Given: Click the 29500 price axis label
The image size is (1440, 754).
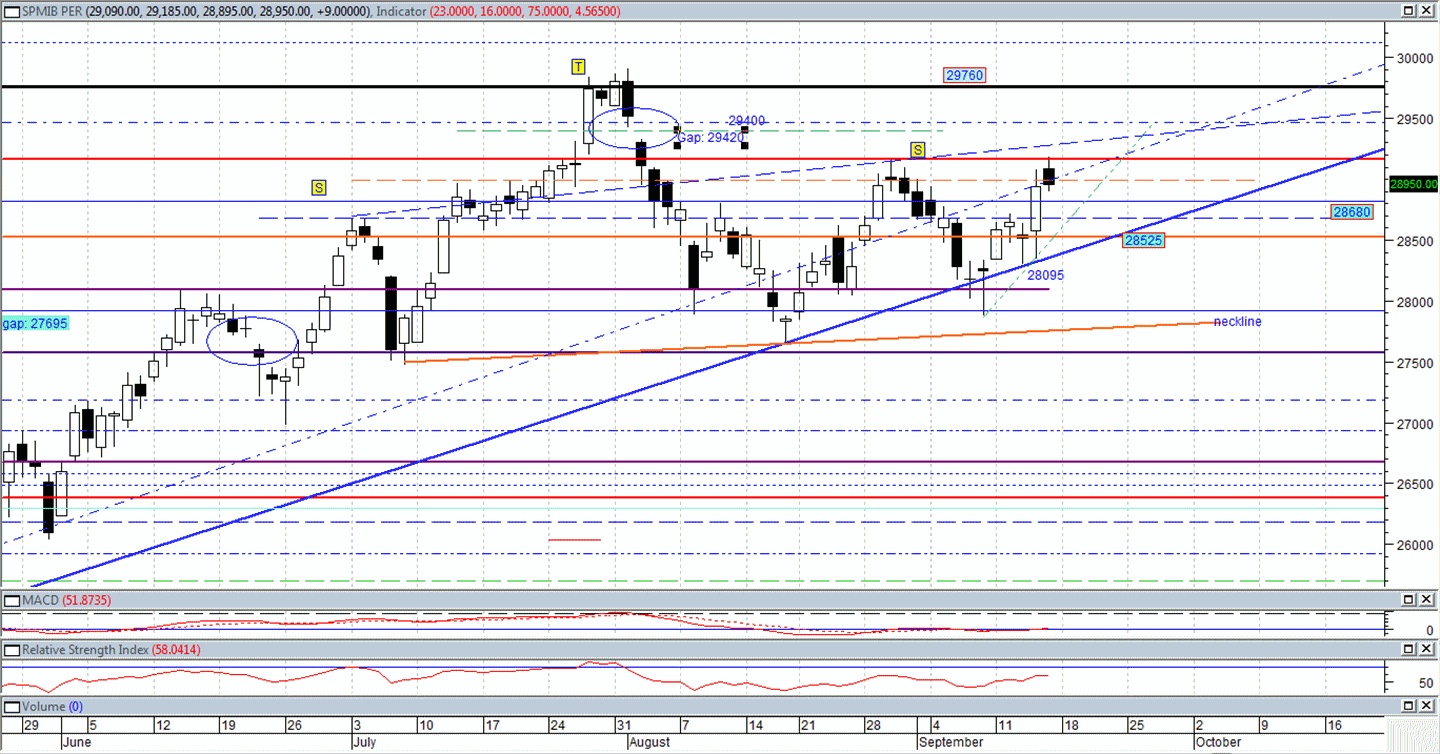Looking at the screenshot, I should (1414, 119).
